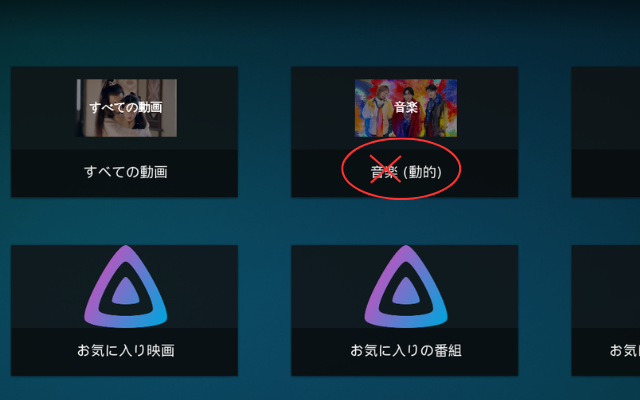Click the すべての動画 video thumbnail image
The height and width of the screenshot is (400, 640).
coord(127,108)
